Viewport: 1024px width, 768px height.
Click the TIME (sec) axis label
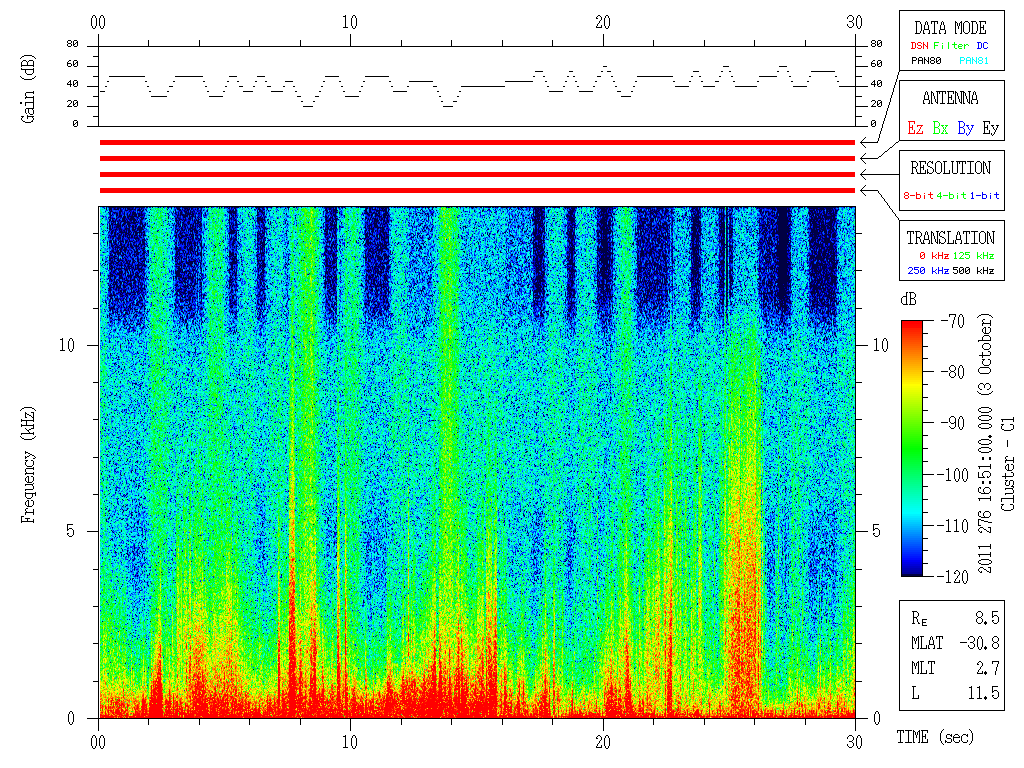935,738
